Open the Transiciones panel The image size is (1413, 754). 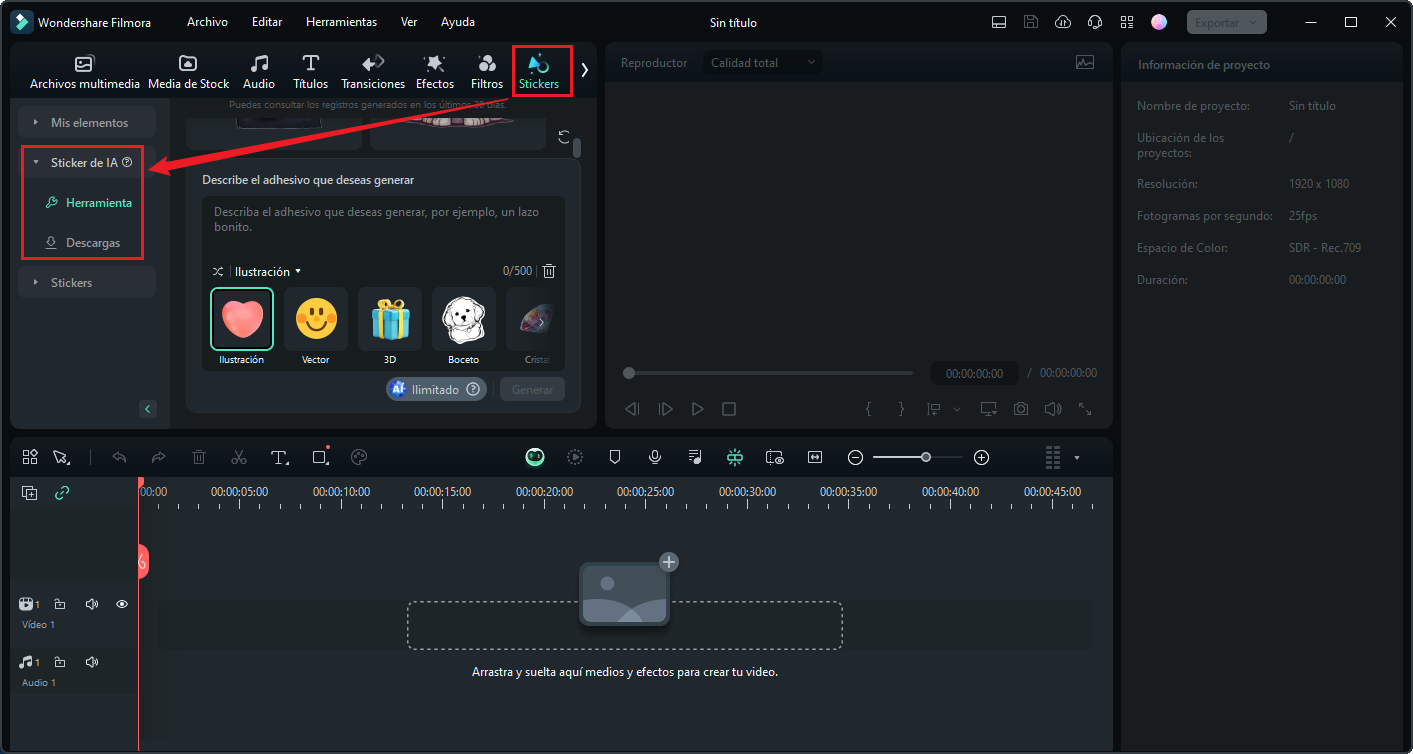372,70
